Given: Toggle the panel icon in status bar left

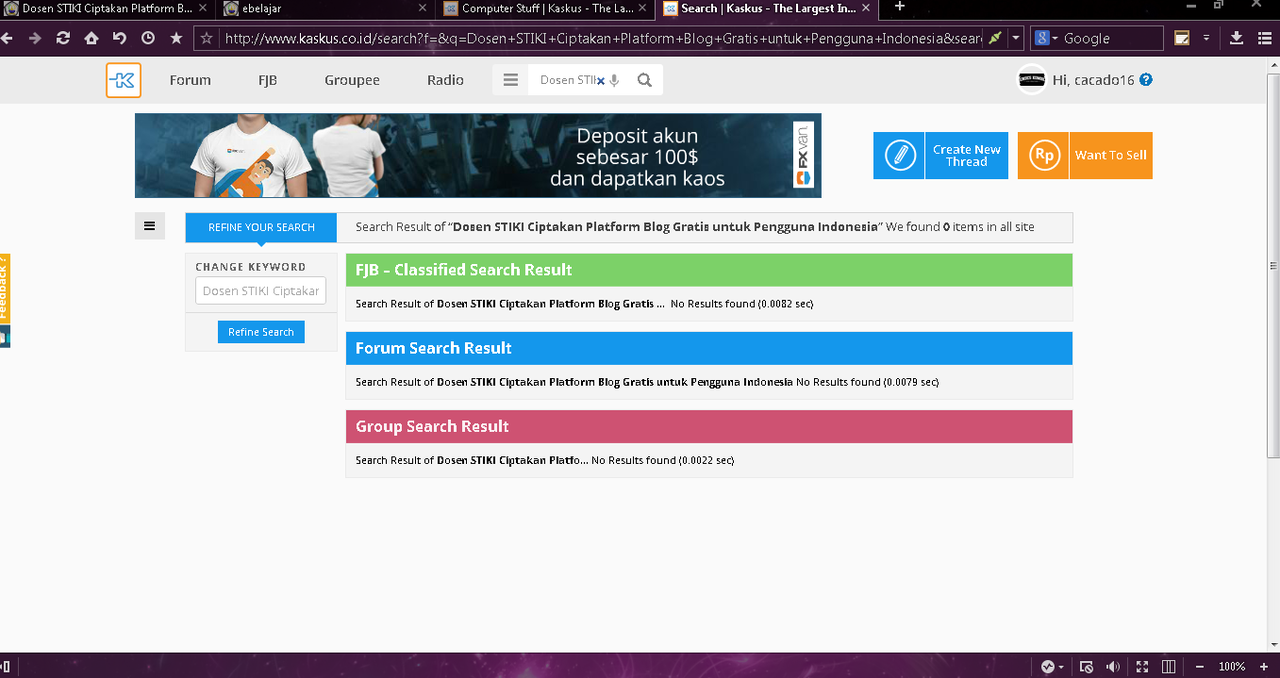Looking at the screenshot, I should click(x=5, y=666).
